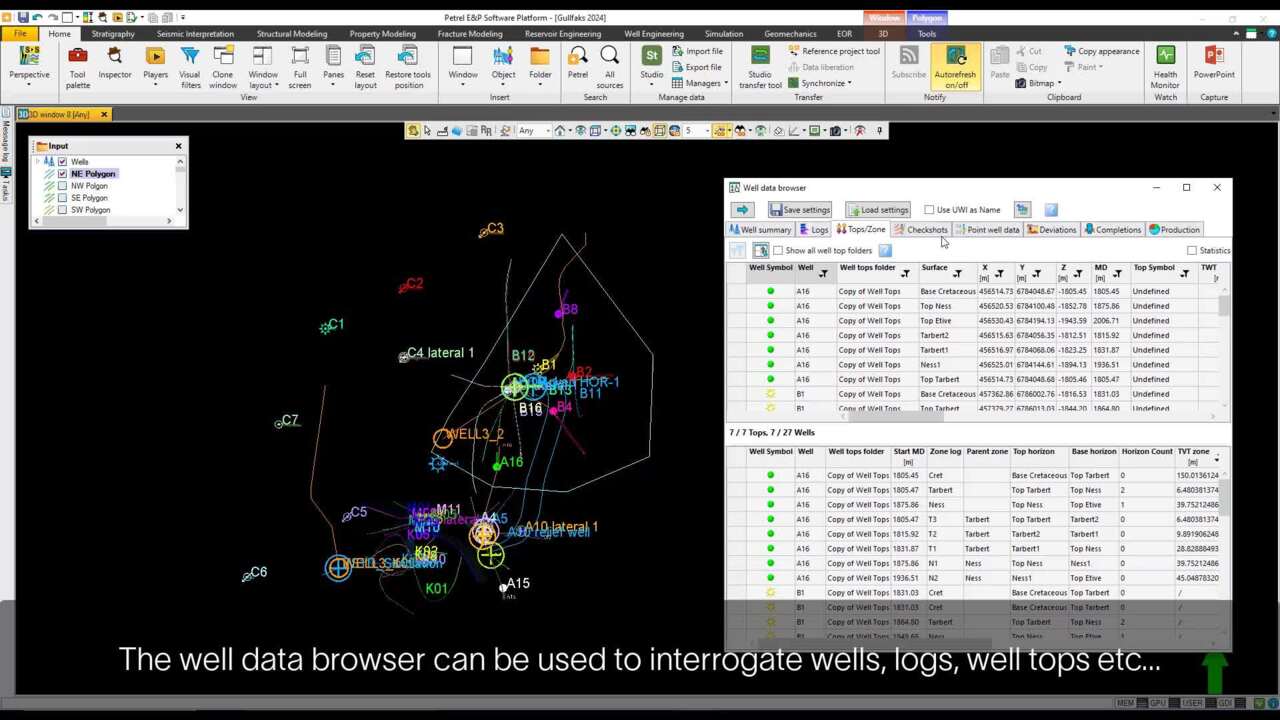Click the help icon next to Show all well top folders
Screen dimensions: 1280x720
pyautogui.click(x=885, y=251)
